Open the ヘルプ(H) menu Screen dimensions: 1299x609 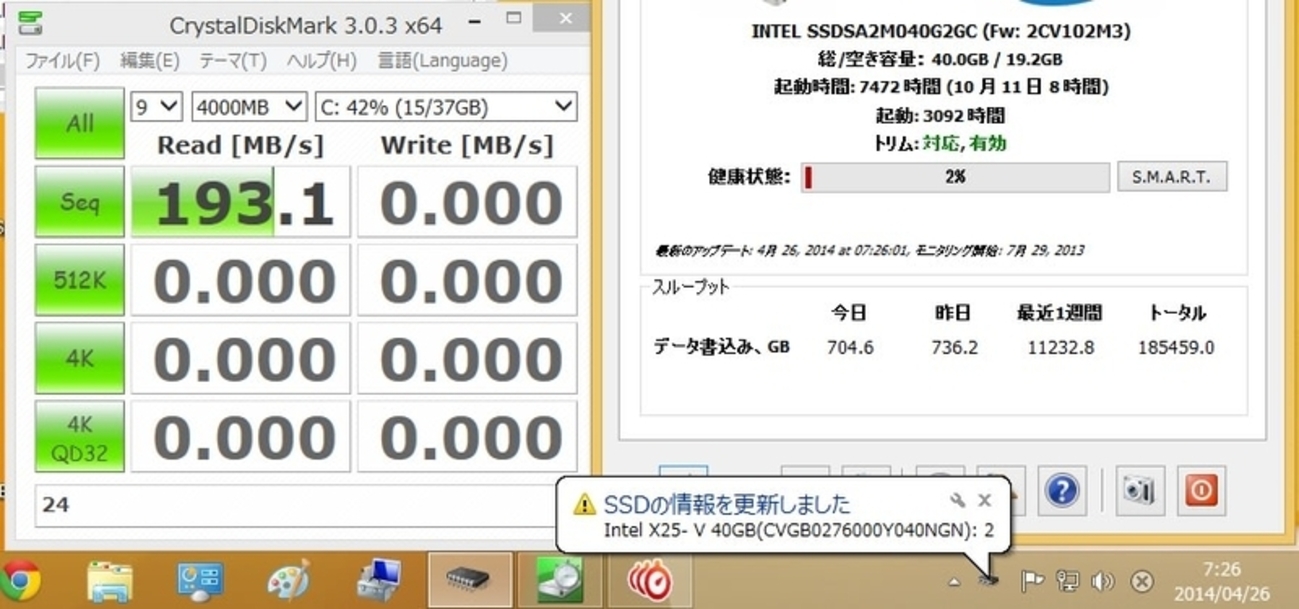[321, 61]
